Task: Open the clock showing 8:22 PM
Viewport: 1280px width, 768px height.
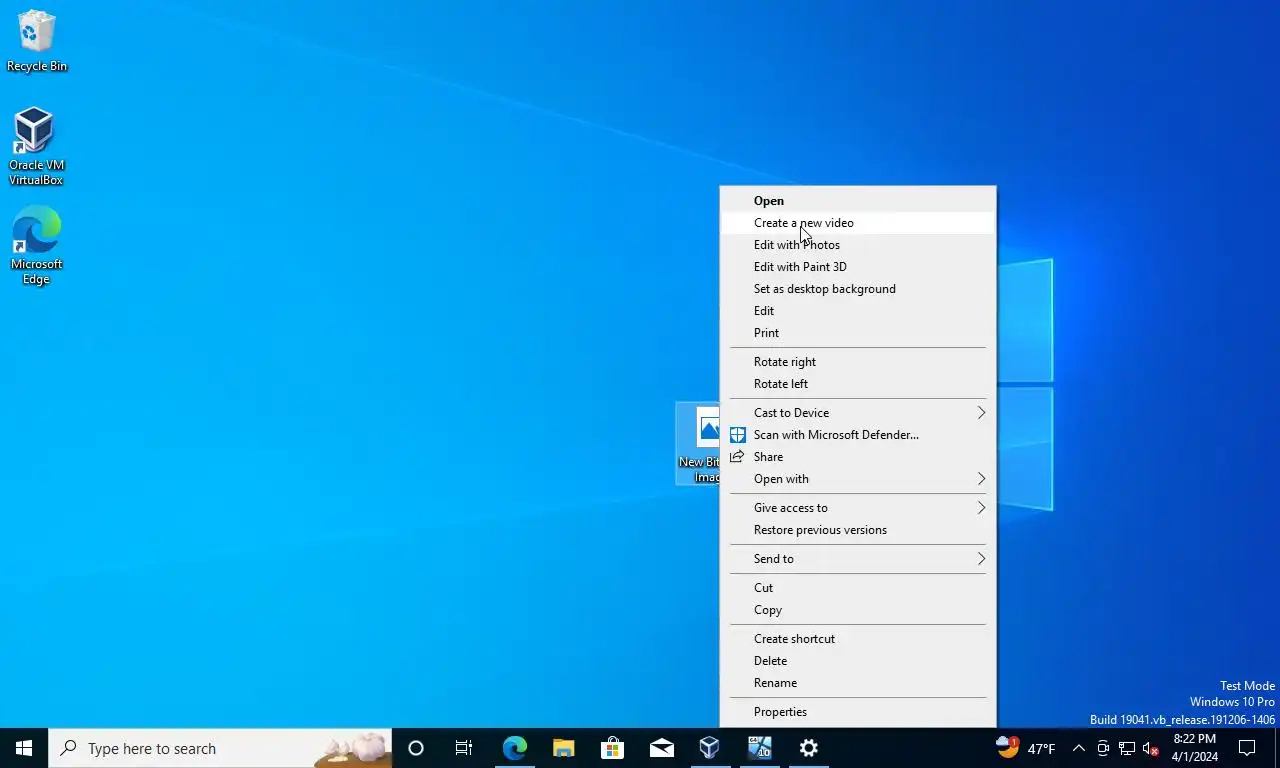Action: pyautogui.click(x=1195, y=748)
